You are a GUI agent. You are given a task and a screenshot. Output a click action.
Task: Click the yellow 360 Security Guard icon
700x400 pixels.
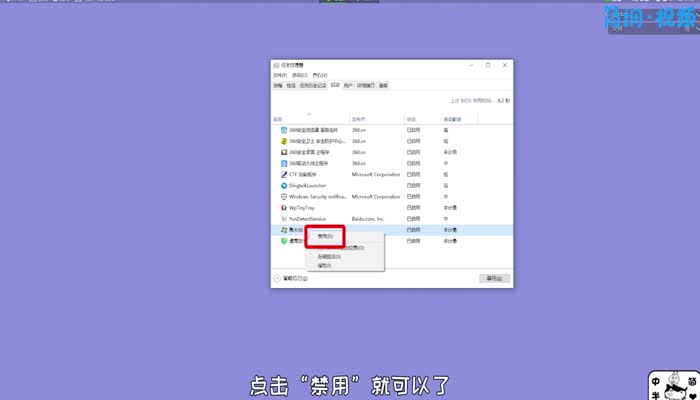coord(284,141)
